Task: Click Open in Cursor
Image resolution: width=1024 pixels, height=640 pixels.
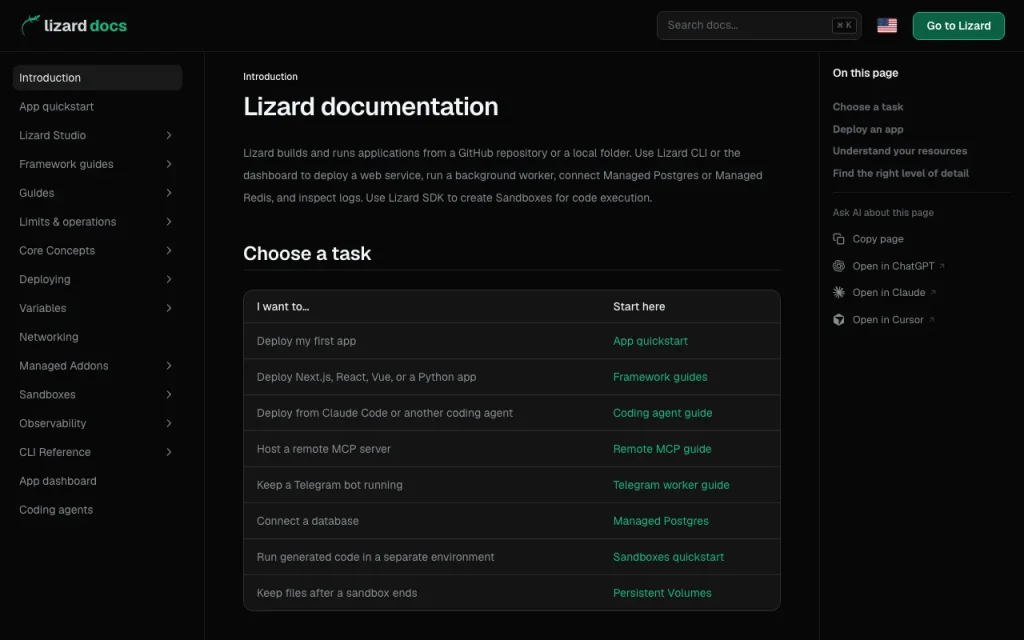Action: [x=888, y=319]
